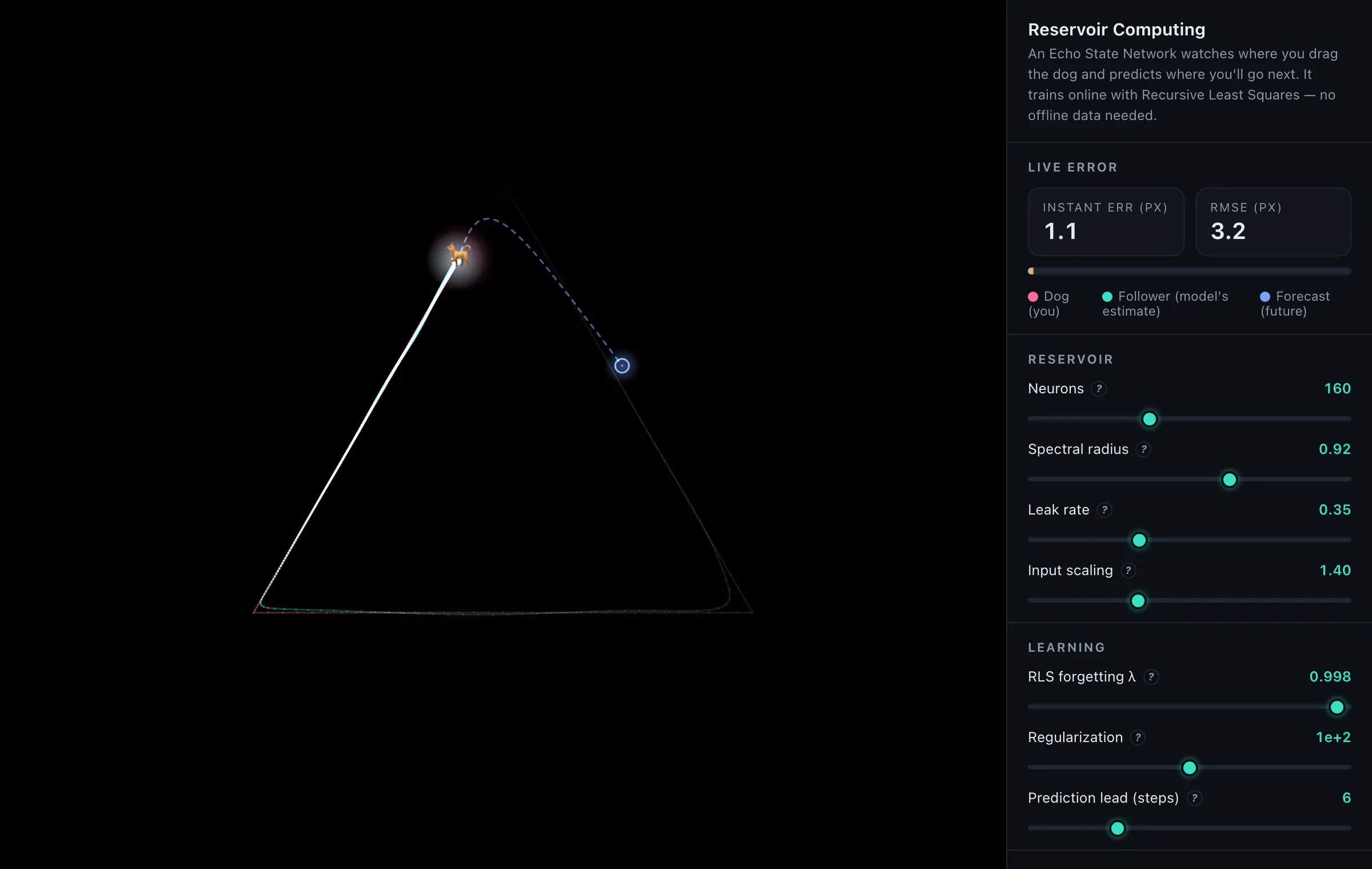Adjust the Input scaling slider handle
Screen dimensions: 1372x869
[x=1138, y=601]
